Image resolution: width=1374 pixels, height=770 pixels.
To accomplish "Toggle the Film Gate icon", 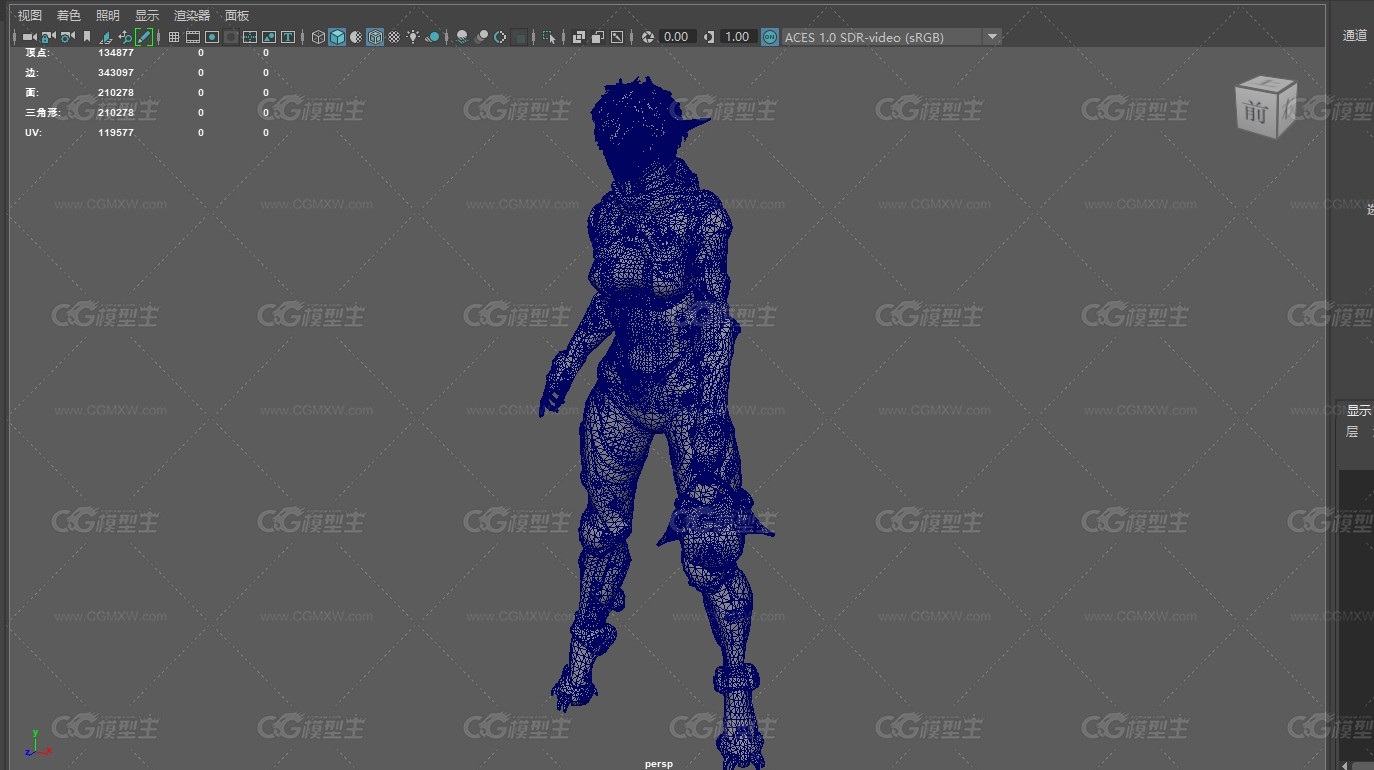I will click(193, 37).
